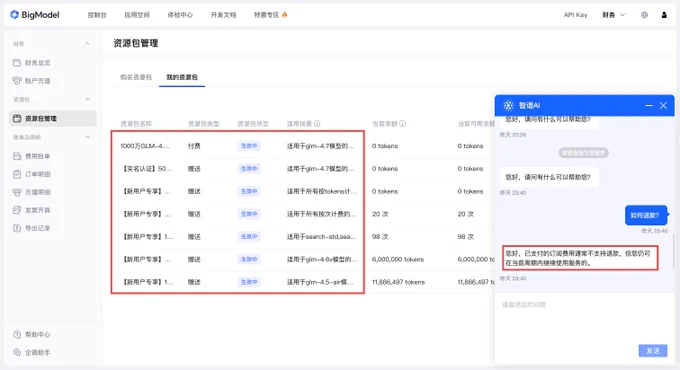
Task: Click the 发票开具 icon in sidebar
Action: point(17,210)
